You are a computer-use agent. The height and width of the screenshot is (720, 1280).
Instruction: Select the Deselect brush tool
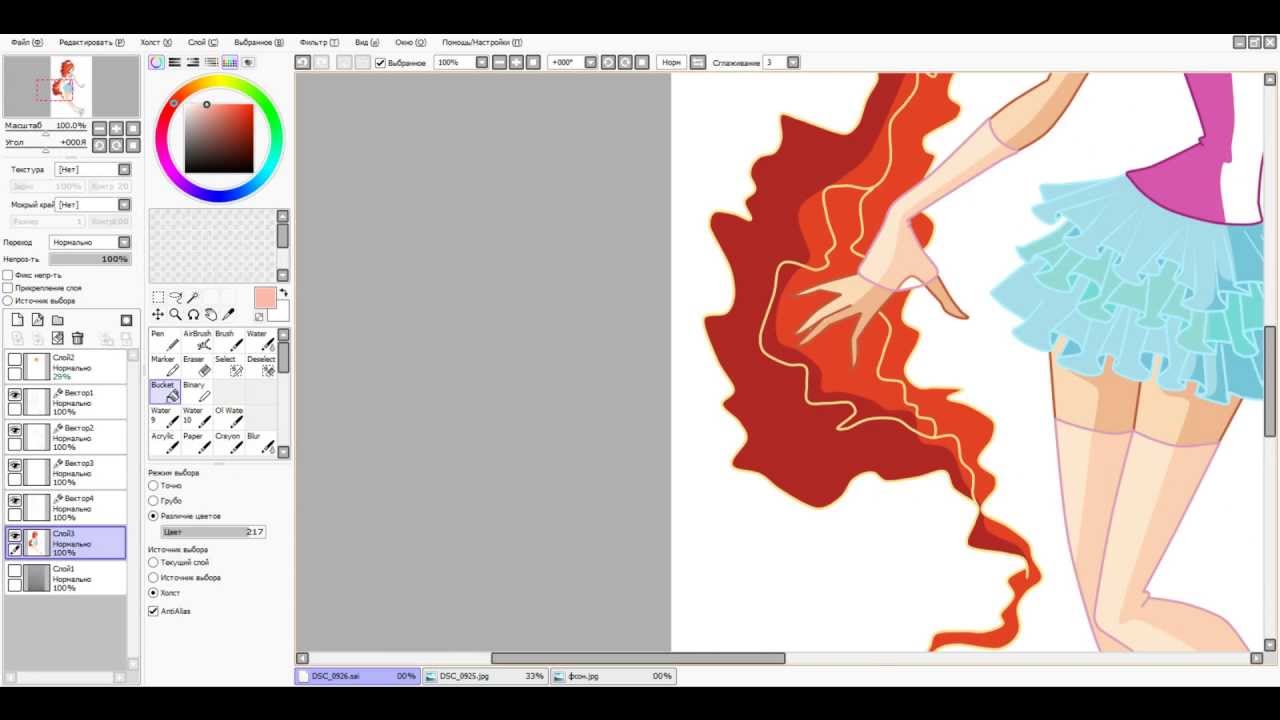tap(261, 365)
